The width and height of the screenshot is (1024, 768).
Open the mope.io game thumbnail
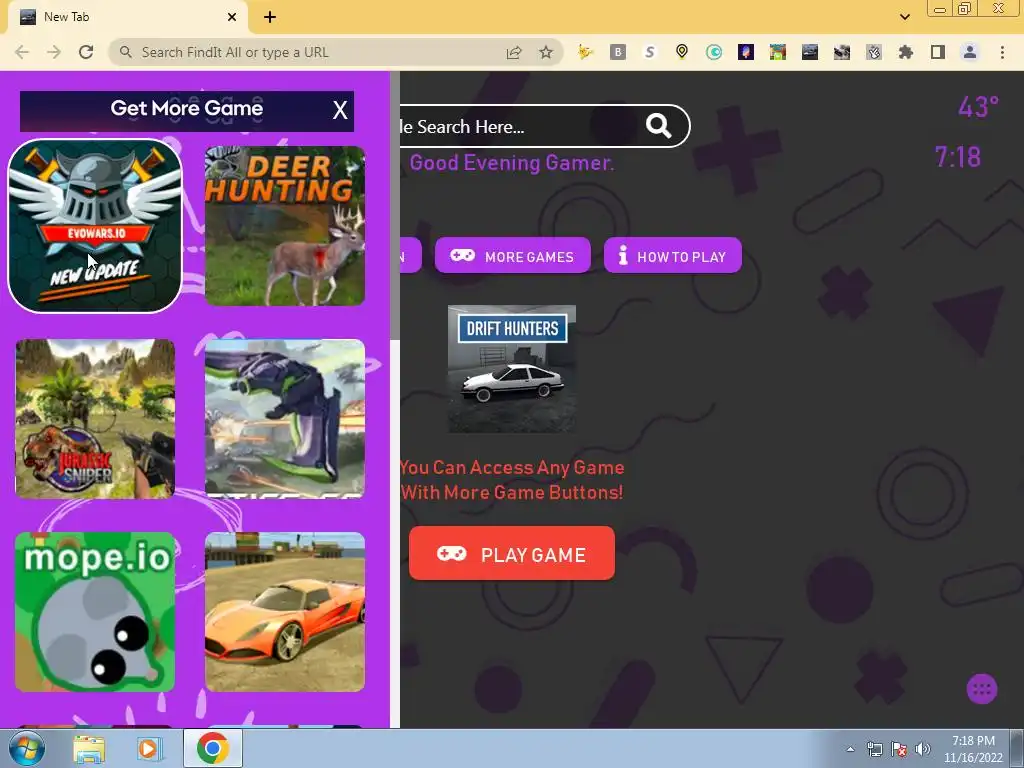(x=95, y=612)
